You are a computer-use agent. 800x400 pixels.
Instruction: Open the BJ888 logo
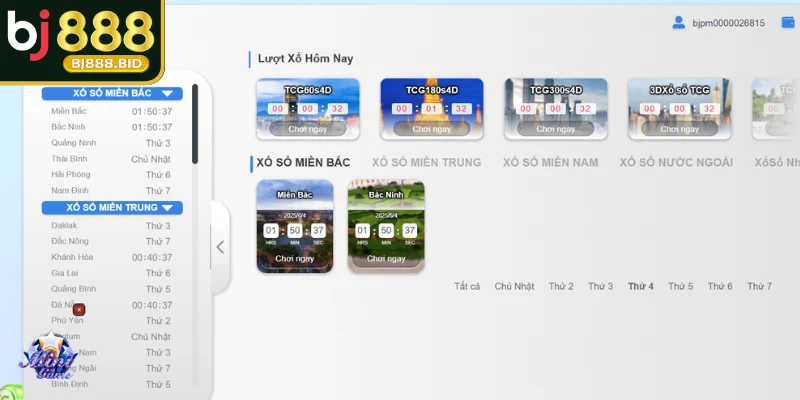coord(82,41)
